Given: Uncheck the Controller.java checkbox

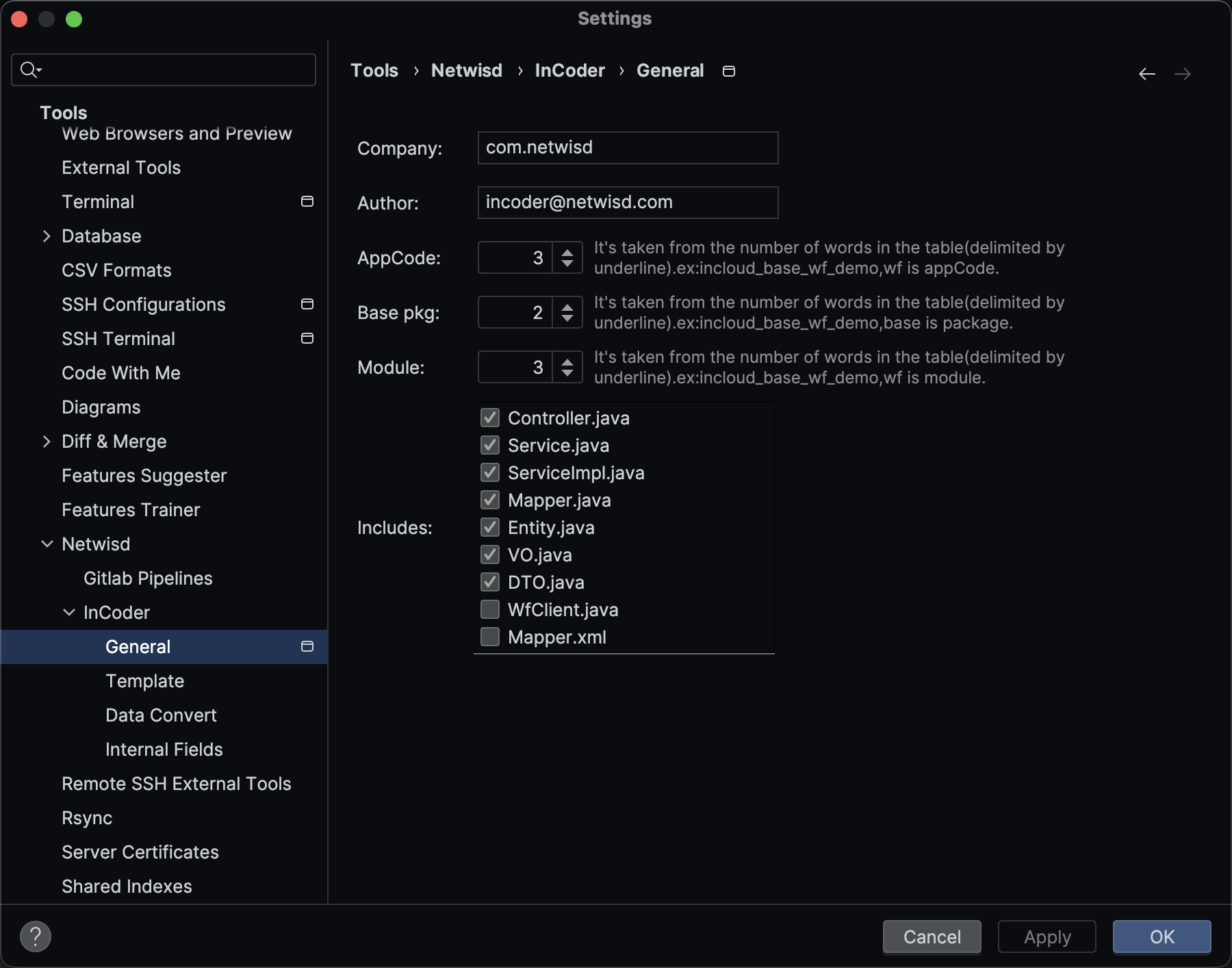Looking at the screenshot, I should tap(490, 418).
